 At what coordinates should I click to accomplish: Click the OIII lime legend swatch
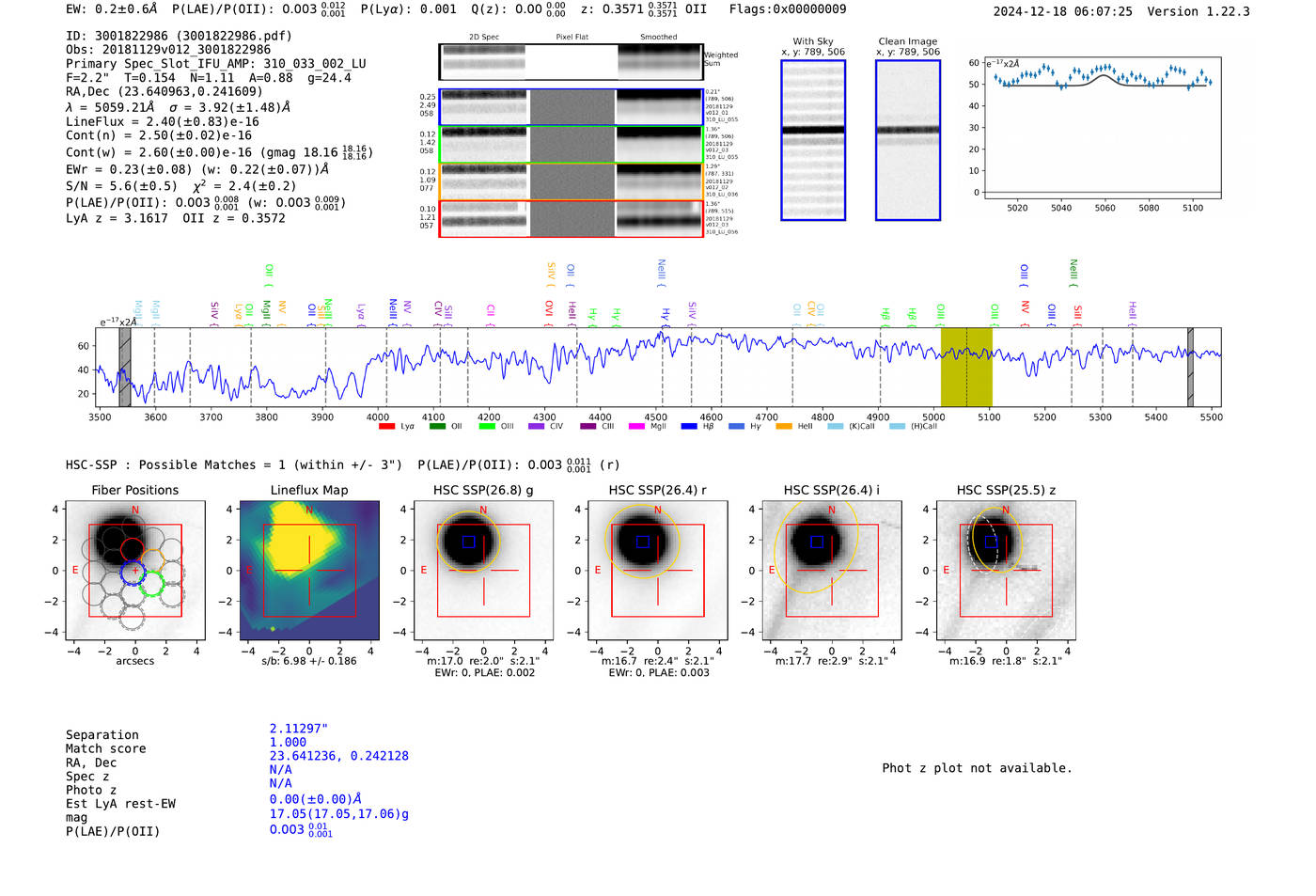click(487, 427)
